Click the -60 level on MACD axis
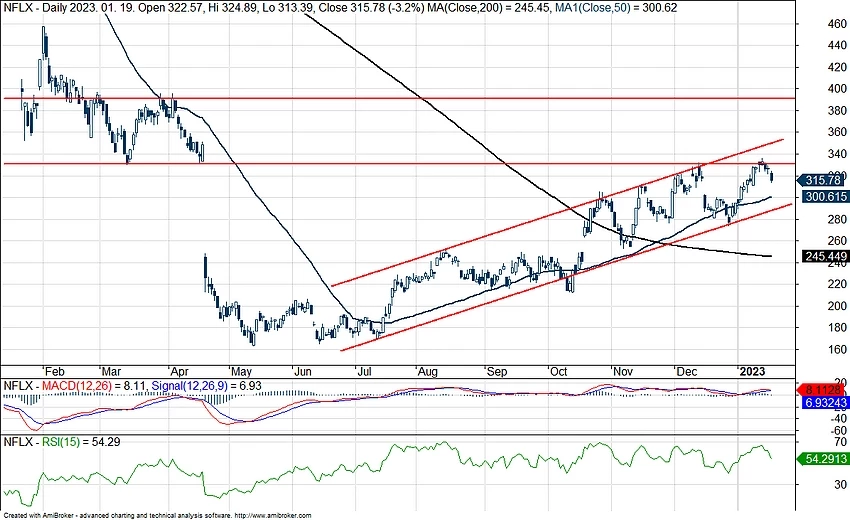 click(x=838, y=430)
